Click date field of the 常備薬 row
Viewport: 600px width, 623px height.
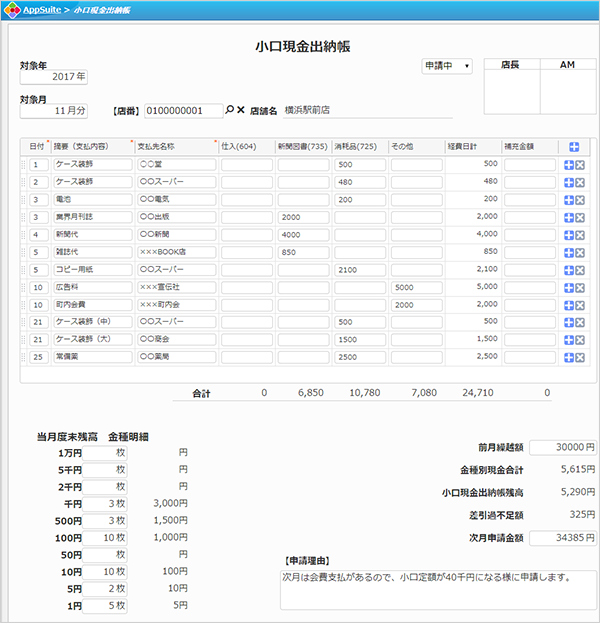click(x=39, y=357)
